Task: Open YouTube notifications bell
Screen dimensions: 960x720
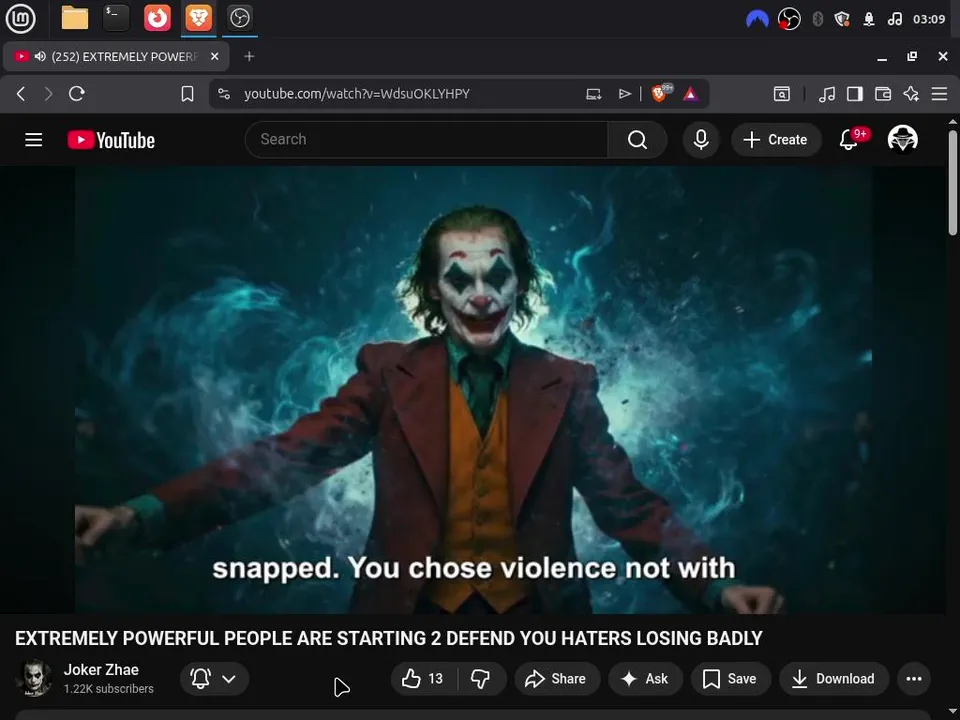Action: coord(849,140)
